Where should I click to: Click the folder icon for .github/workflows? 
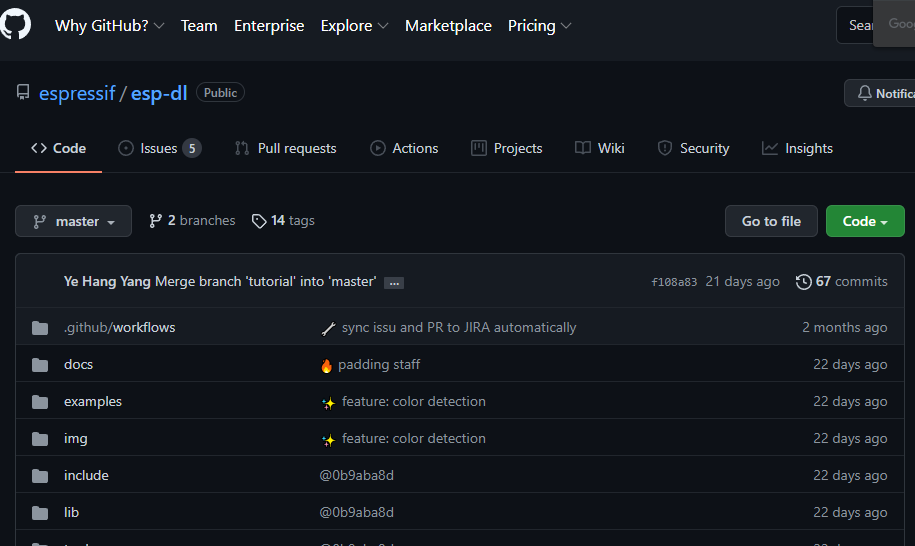coord(40,328)
